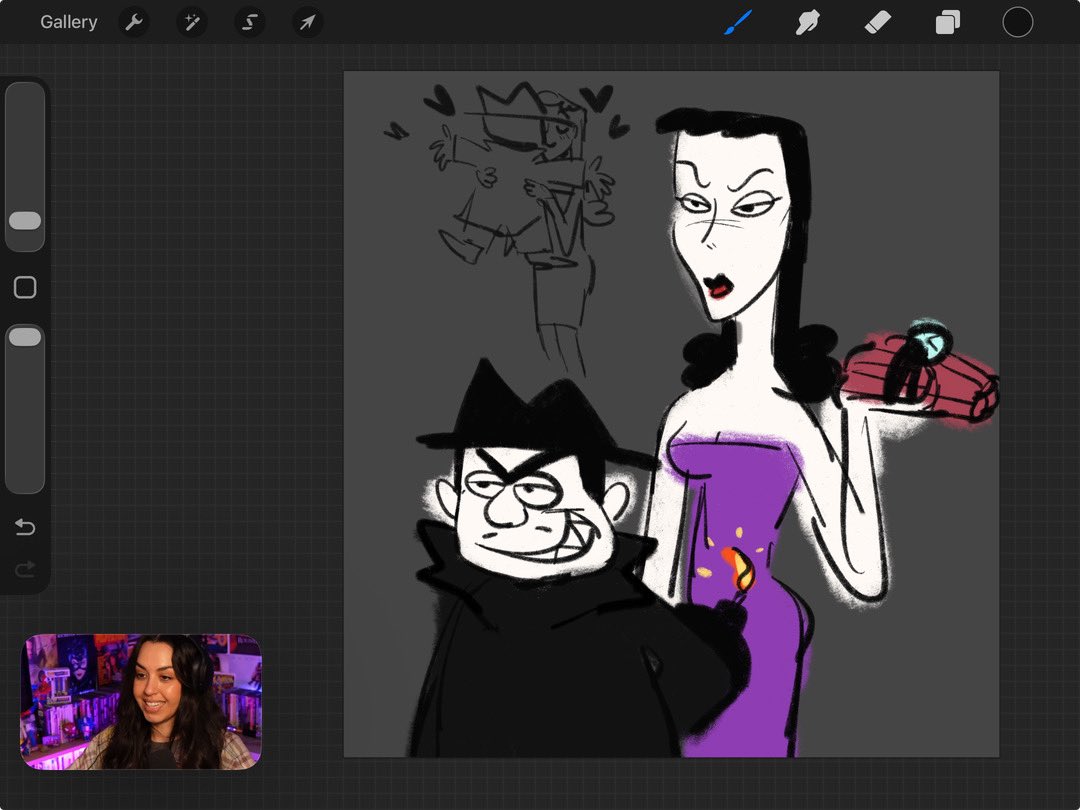This screenshot has width=1080, height=810.
Task: Select the Eraser tool
Action: [878, 23]
